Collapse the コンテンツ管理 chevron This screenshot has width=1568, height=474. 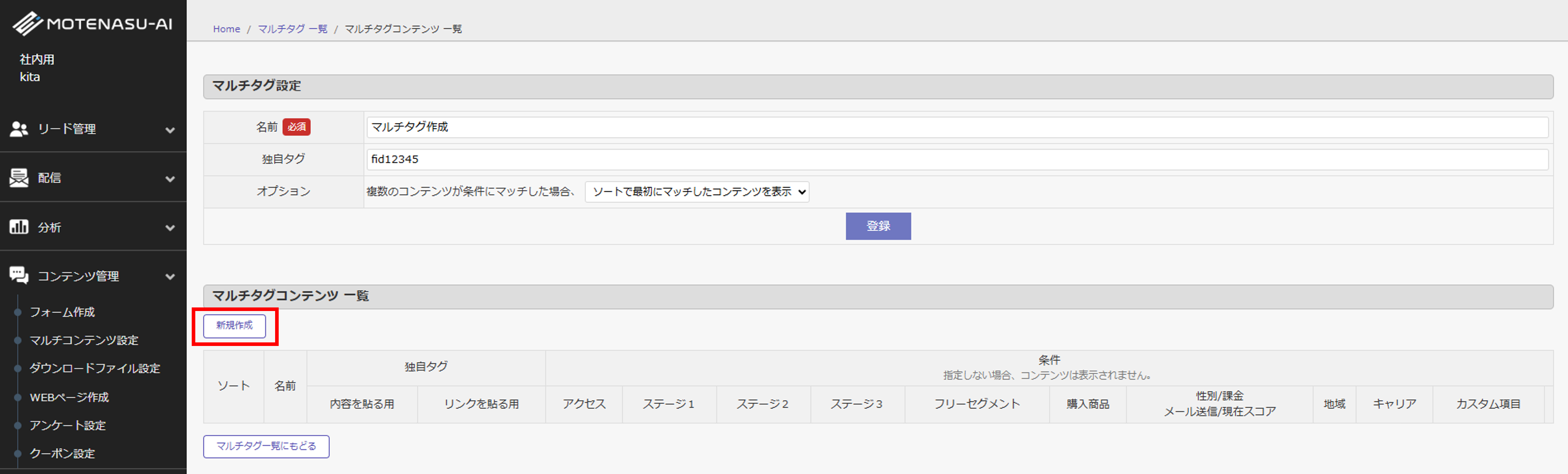click(170, 276)
